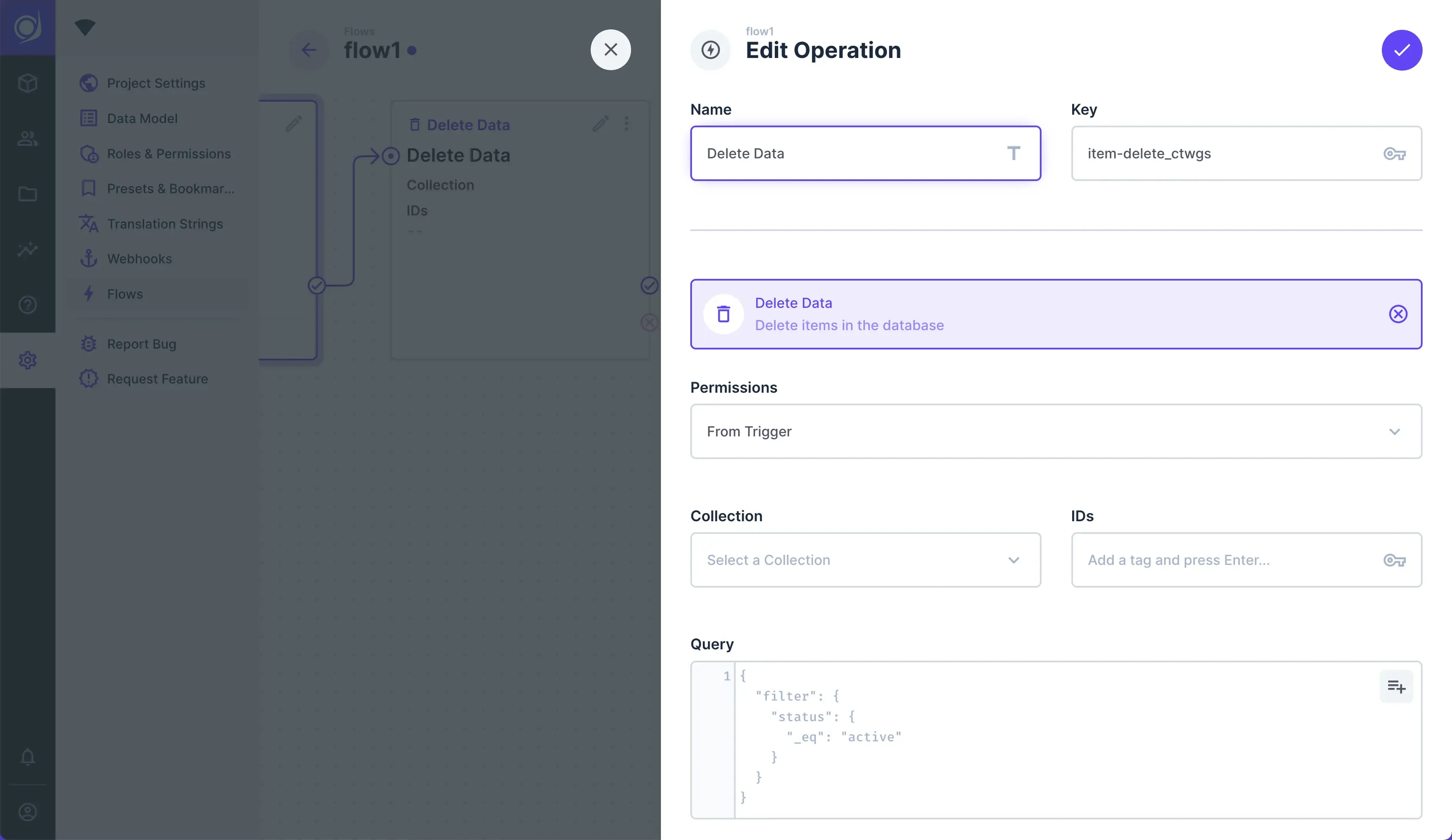1452x840 pixels.
Task: Open the Select a Collection dropdown
Action: [853, 560]
